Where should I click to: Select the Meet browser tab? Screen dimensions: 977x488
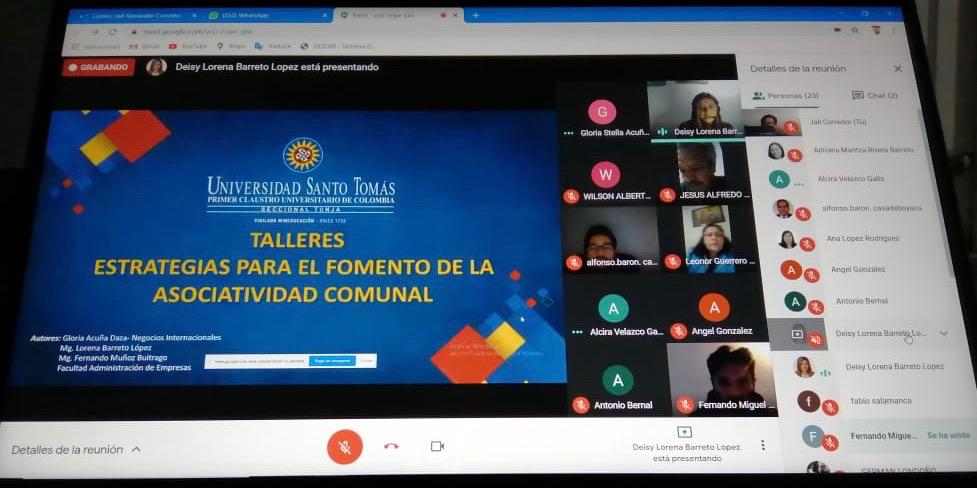pyautogui.click(x=399, y=15)
